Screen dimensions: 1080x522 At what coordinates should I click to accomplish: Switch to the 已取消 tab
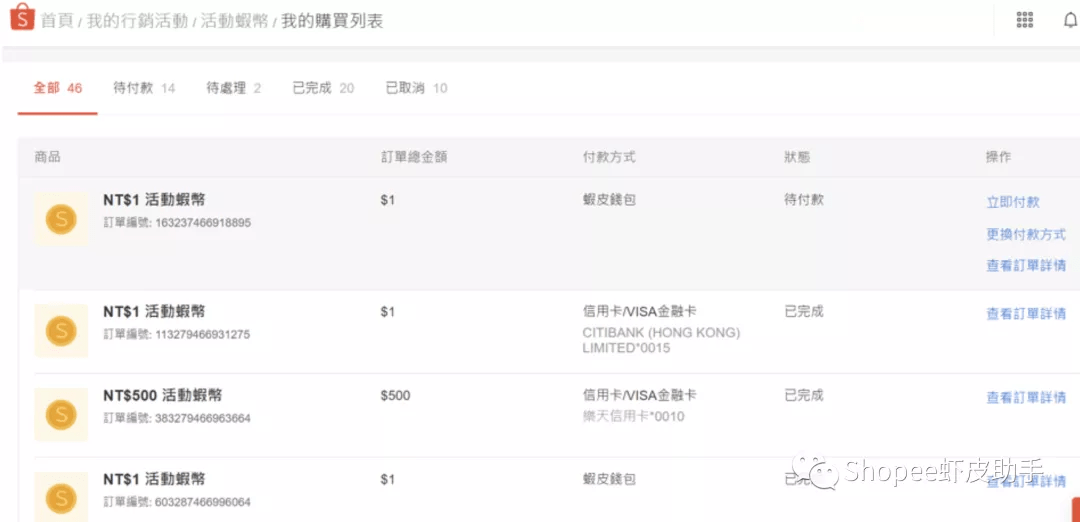tap(416, 88)
